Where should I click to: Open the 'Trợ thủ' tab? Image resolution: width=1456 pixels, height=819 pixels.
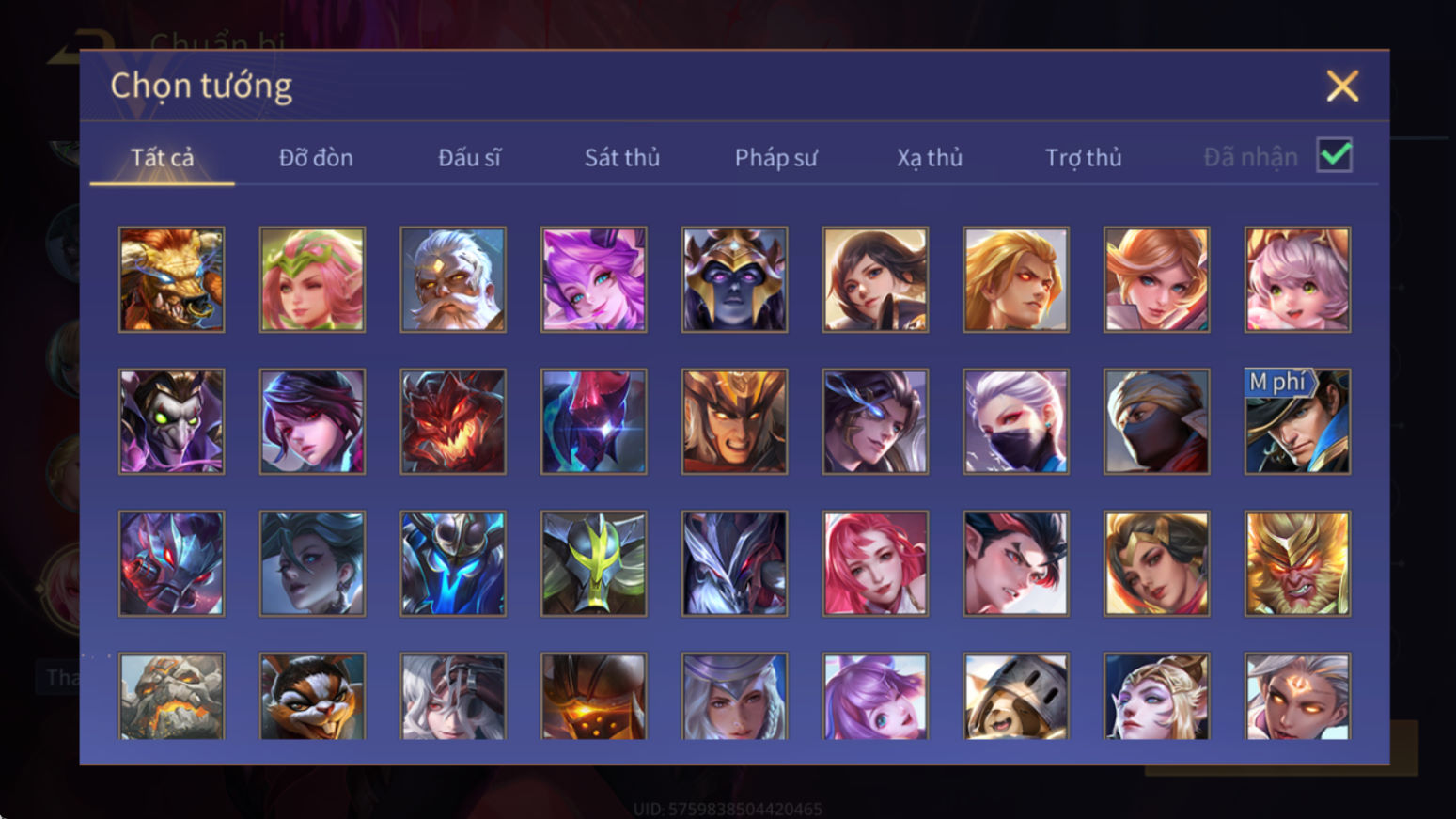(1083, 157)
